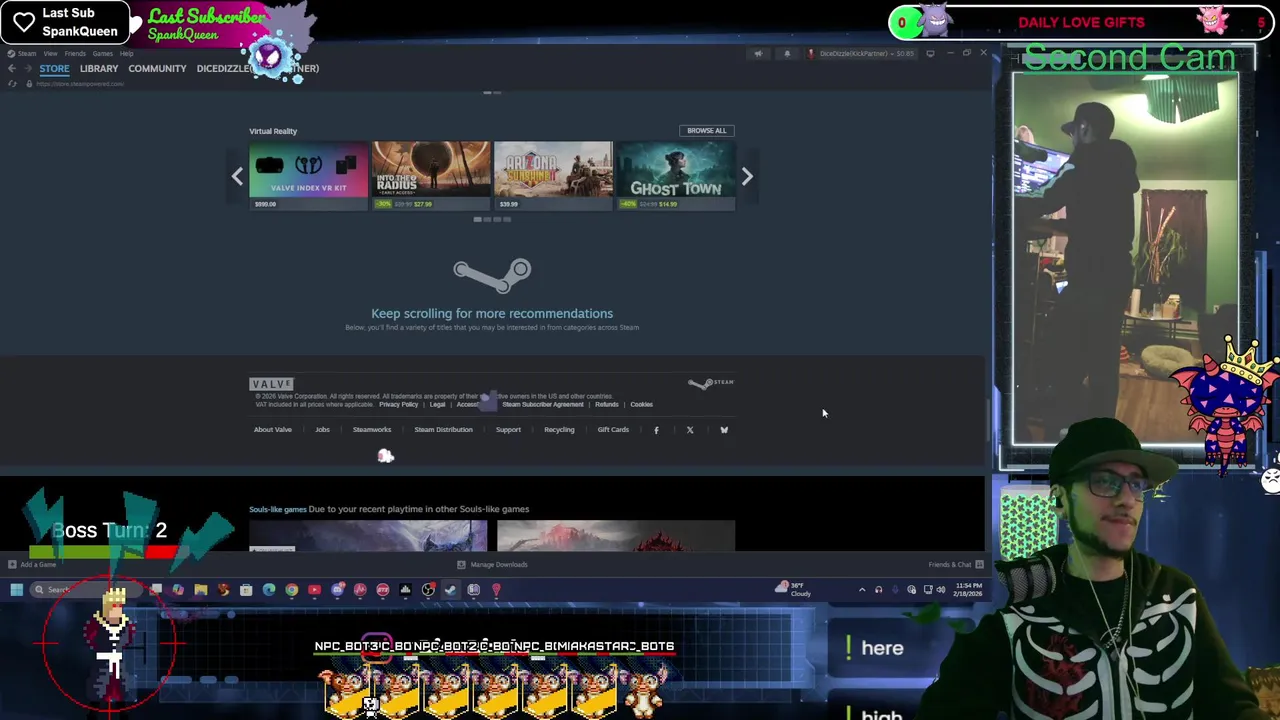Click the OBS Studio taskbar icon
1280x720 pixels.
click(x=428, y=590)
